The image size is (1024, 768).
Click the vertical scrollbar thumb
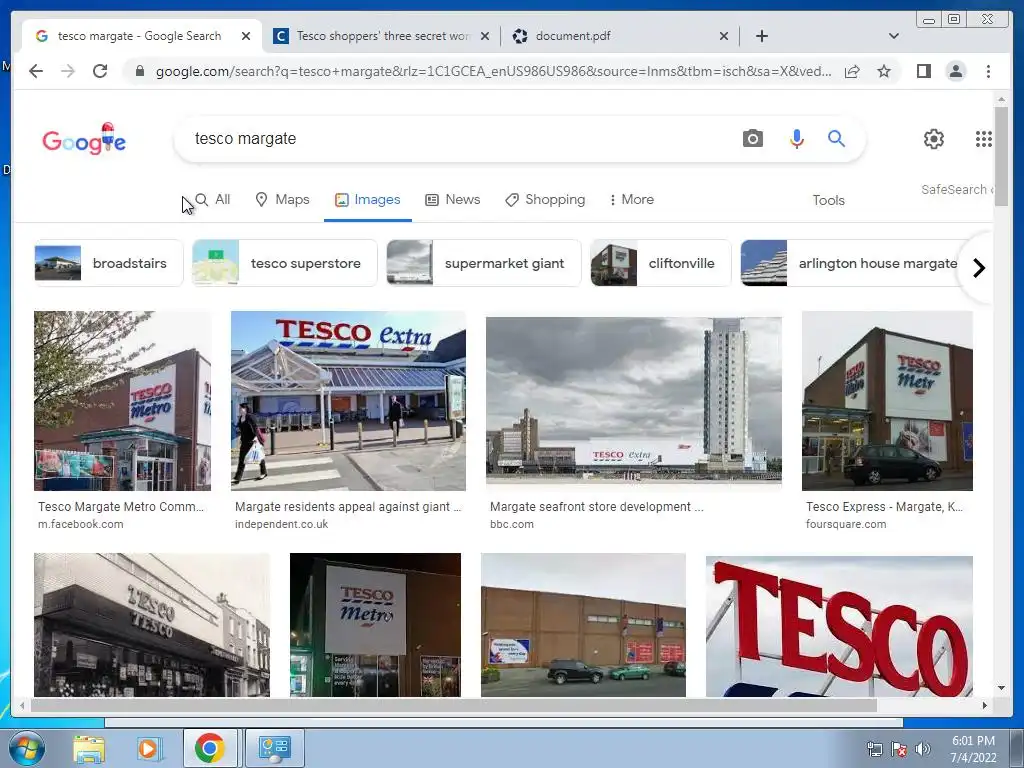(1001, 156)
